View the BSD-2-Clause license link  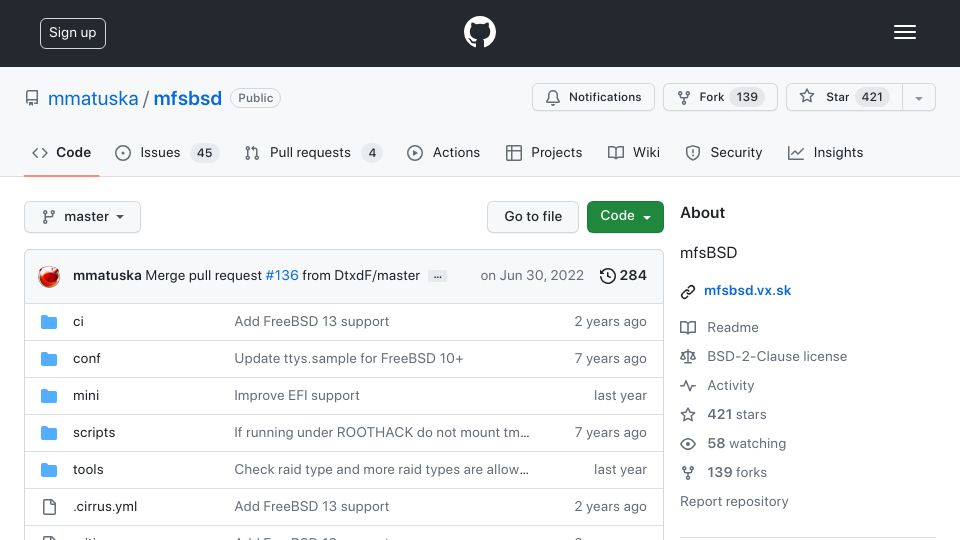click(763, 356)
